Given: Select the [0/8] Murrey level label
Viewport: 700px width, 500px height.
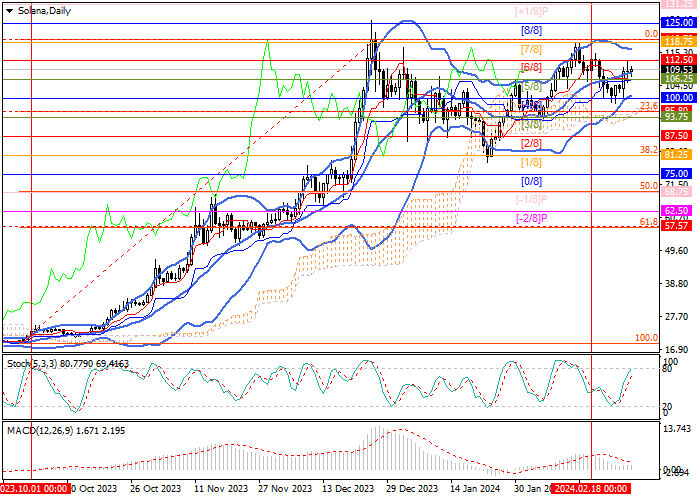Looking at the screenshot, I should coord(531,182).
